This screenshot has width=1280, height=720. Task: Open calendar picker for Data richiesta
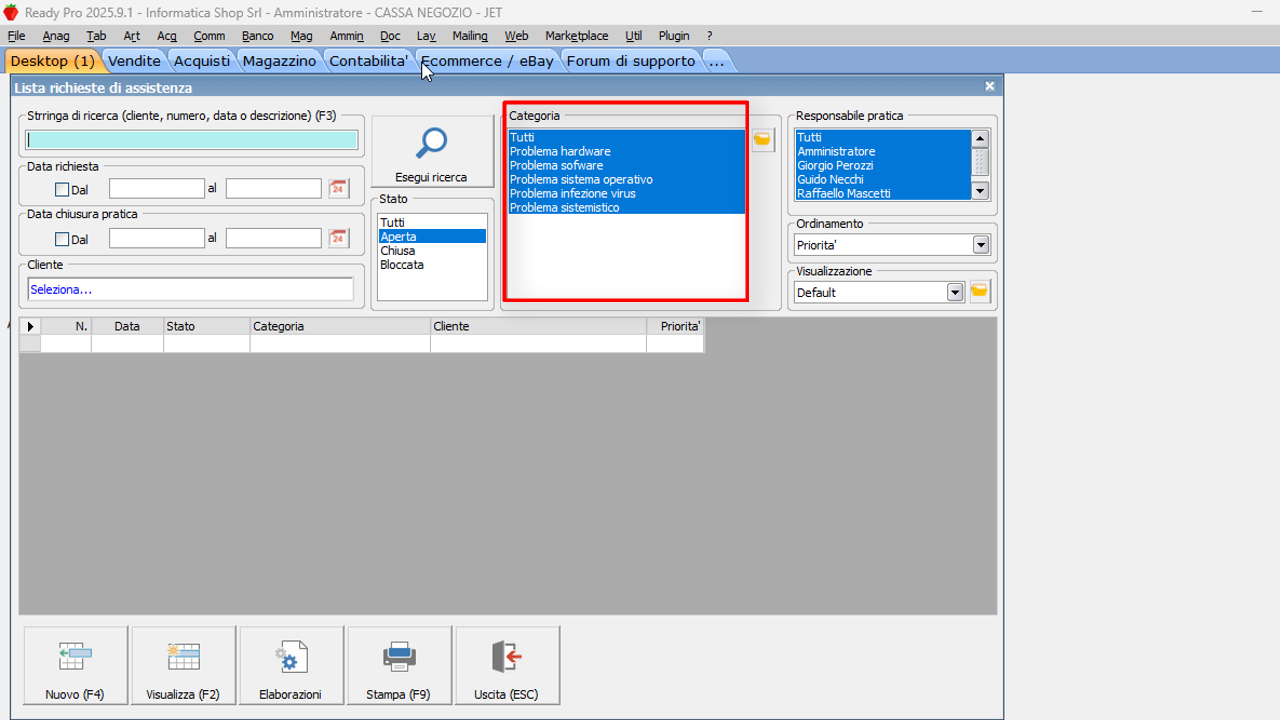[339, 189]
